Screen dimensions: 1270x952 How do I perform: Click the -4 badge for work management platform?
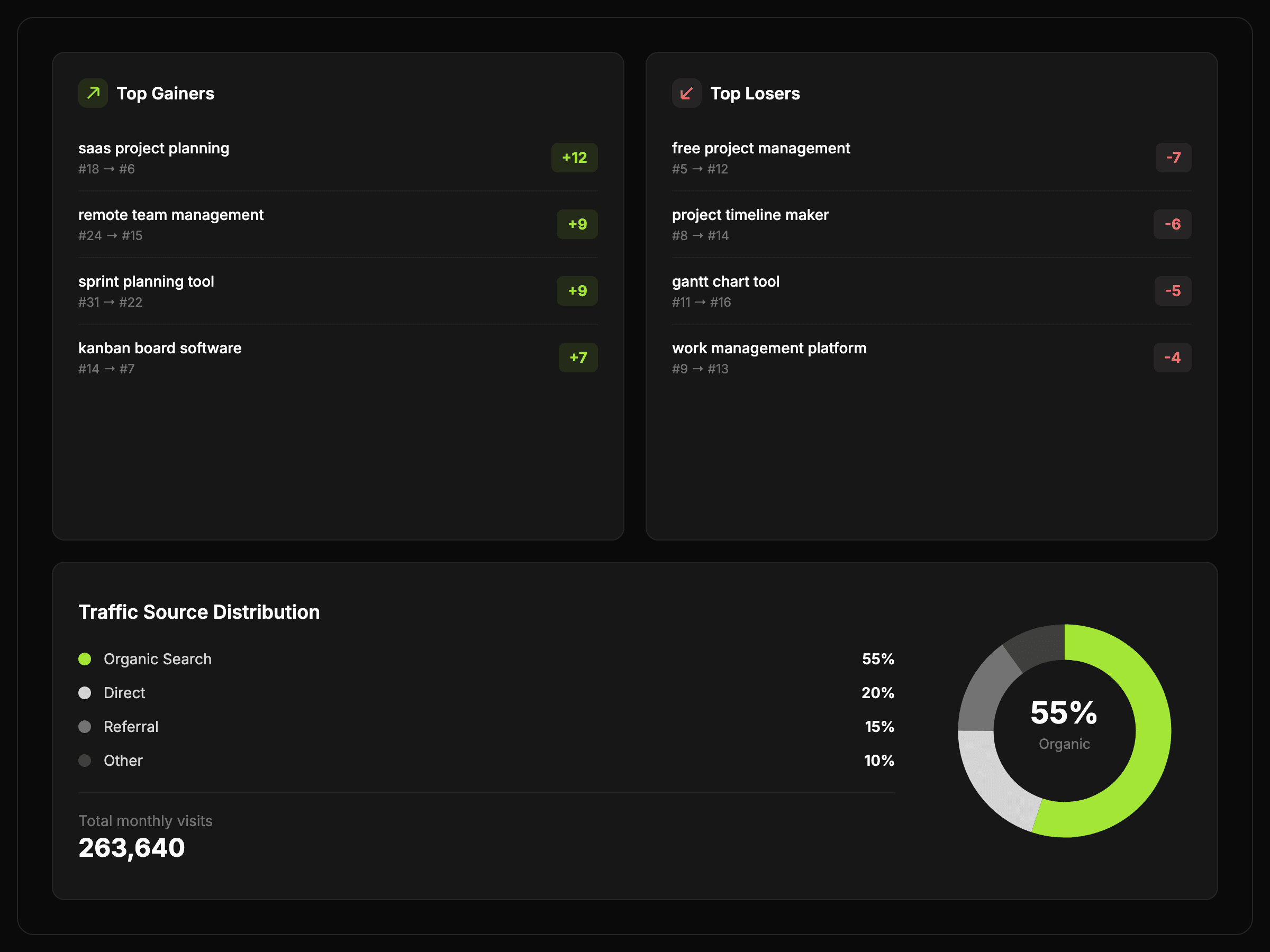pyautogui.click(x=1173, y=357)
